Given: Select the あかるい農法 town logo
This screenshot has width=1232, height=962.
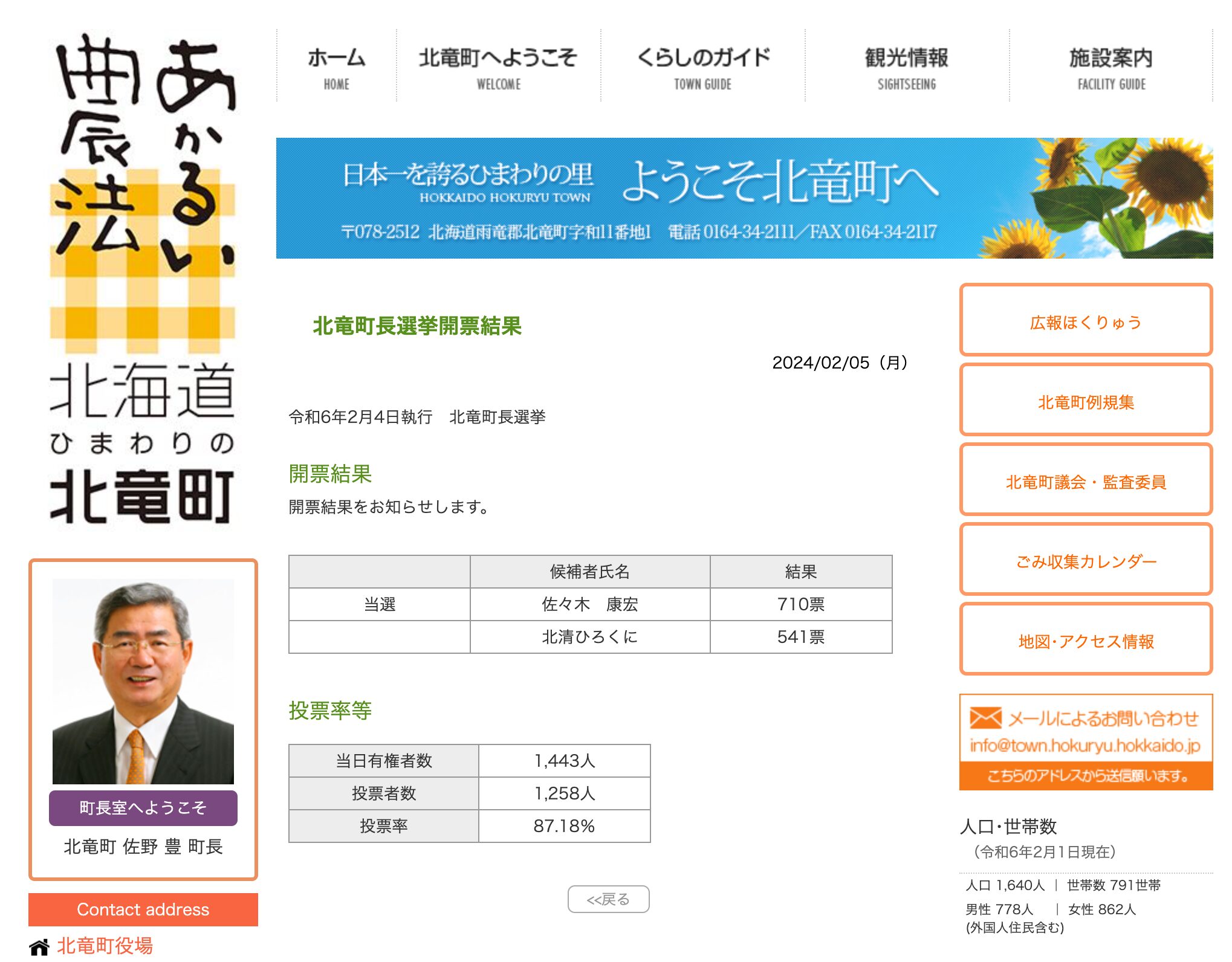Looking at the screenshot, I should click(x=144, y=272).
